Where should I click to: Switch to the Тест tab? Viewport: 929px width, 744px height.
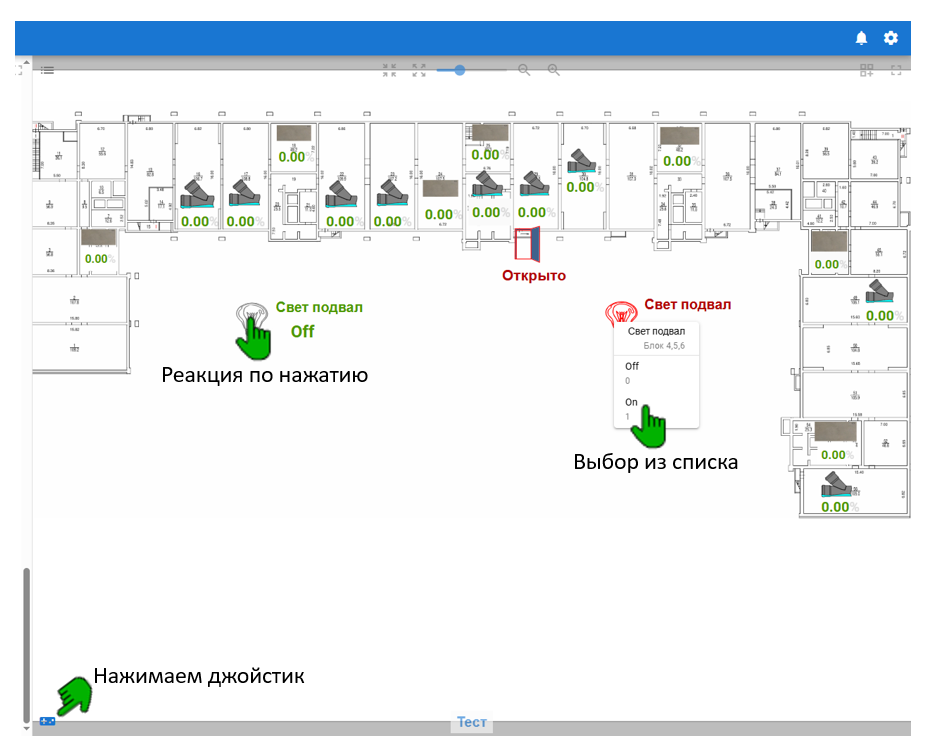click(x=472, y=722)
